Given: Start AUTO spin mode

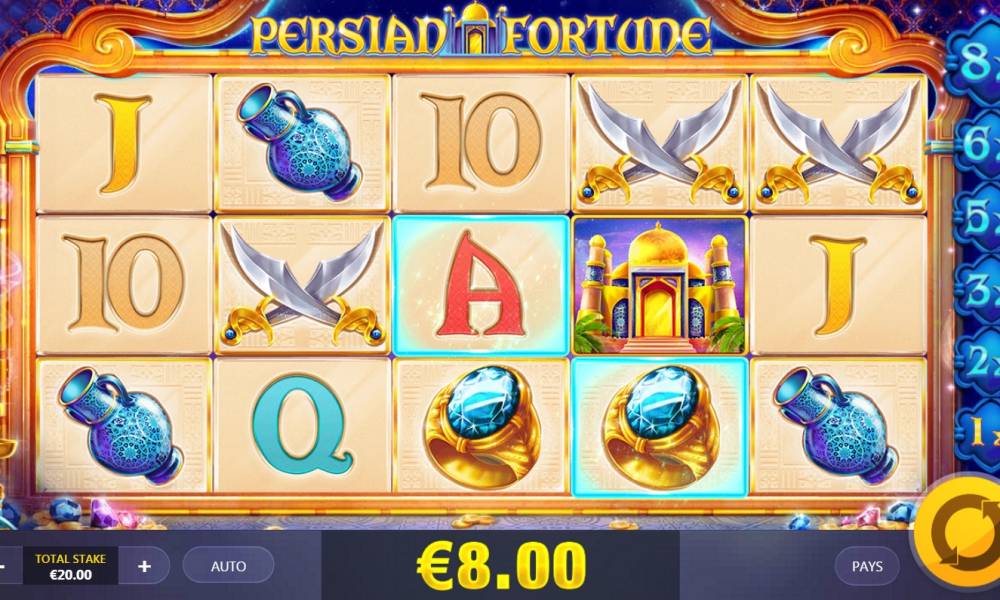Looking at the screenshot, I should click(x=228, y=566).
